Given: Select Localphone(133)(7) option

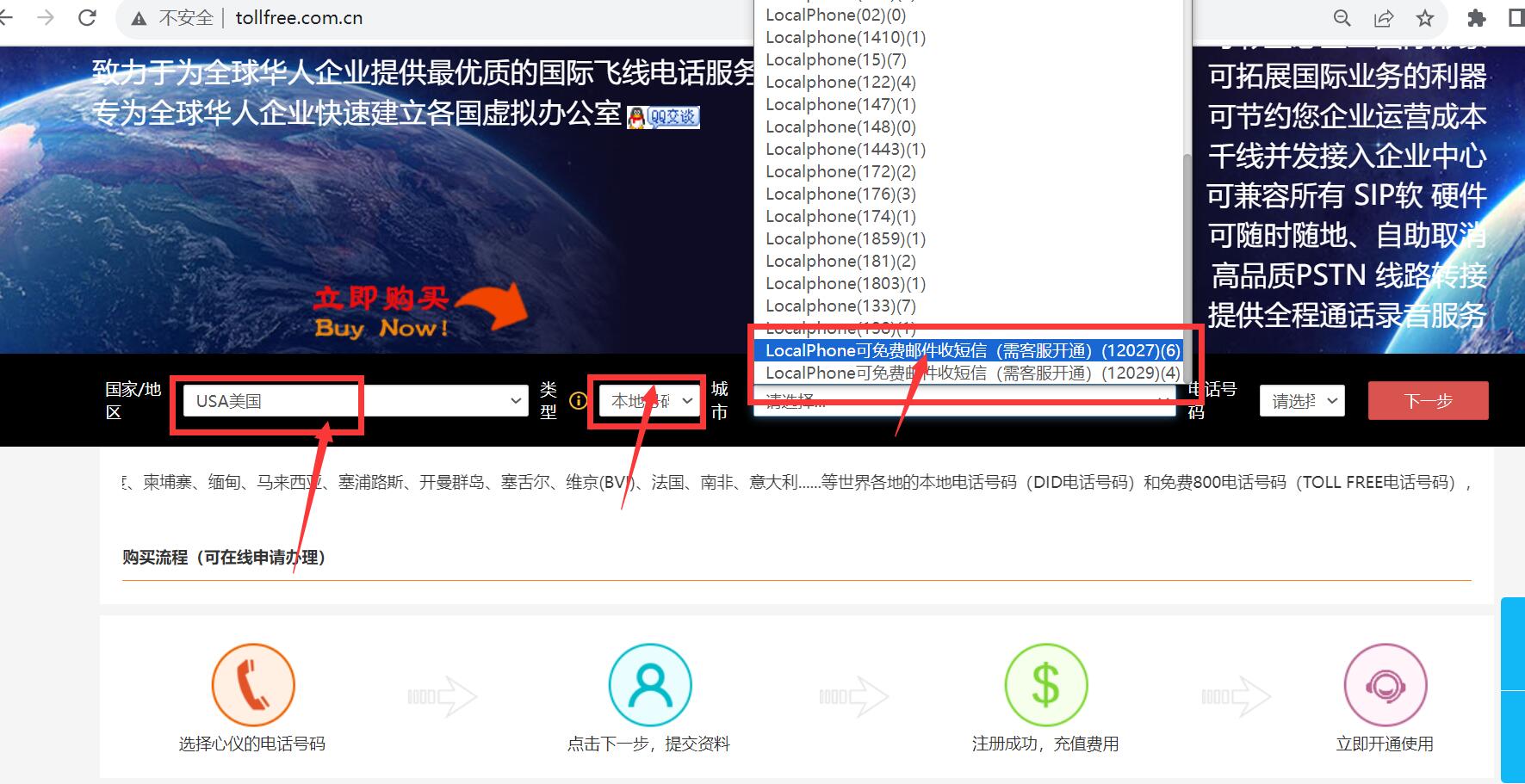Looking at the screenshot, I should 968,306.
